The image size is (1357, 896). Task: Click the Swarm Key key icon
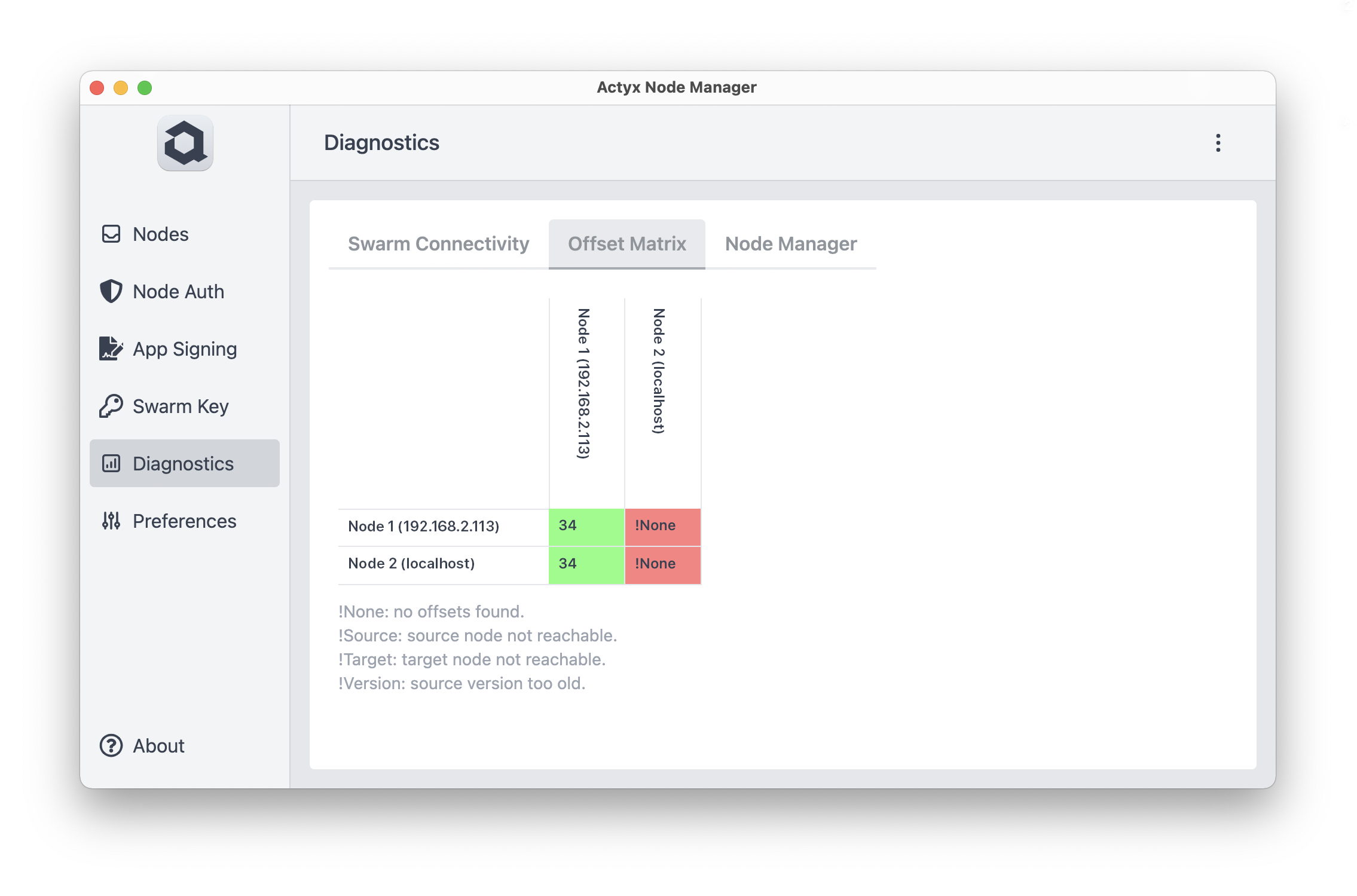tap(111, 406)
